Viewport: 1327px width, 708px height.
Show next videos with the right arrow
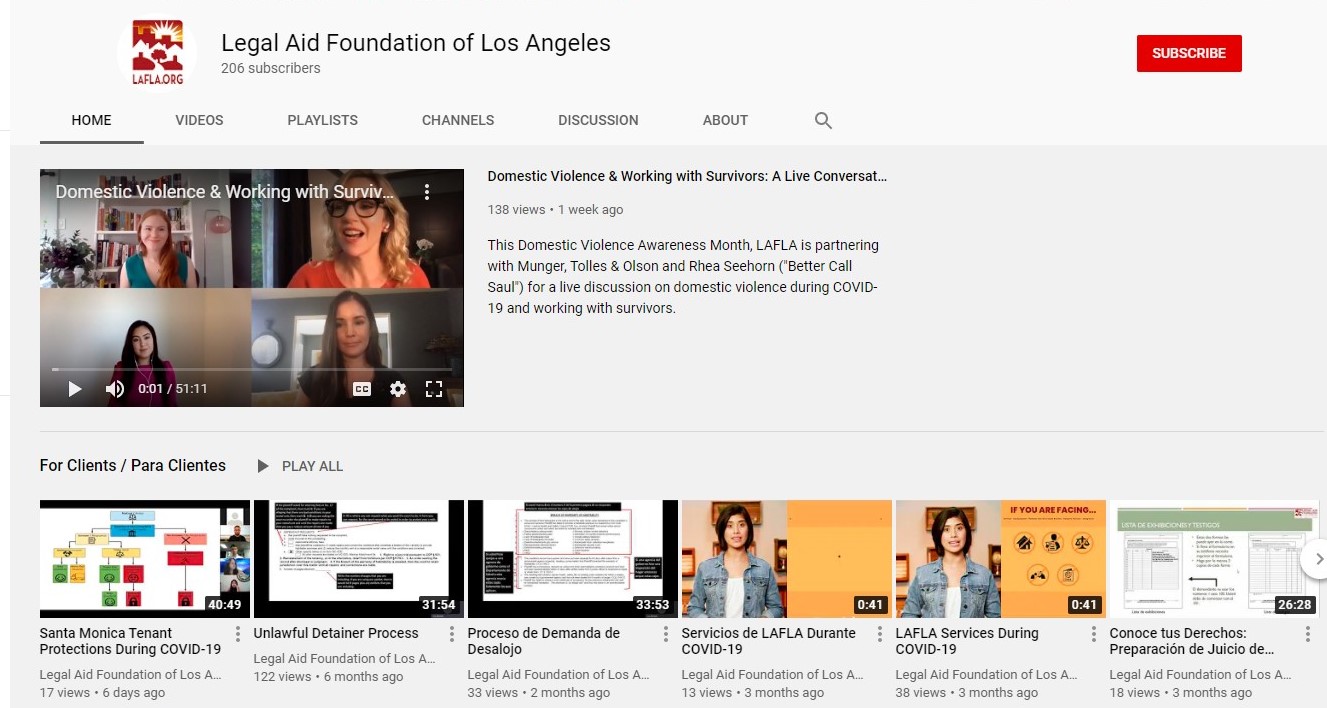(x=1319, y=559)
